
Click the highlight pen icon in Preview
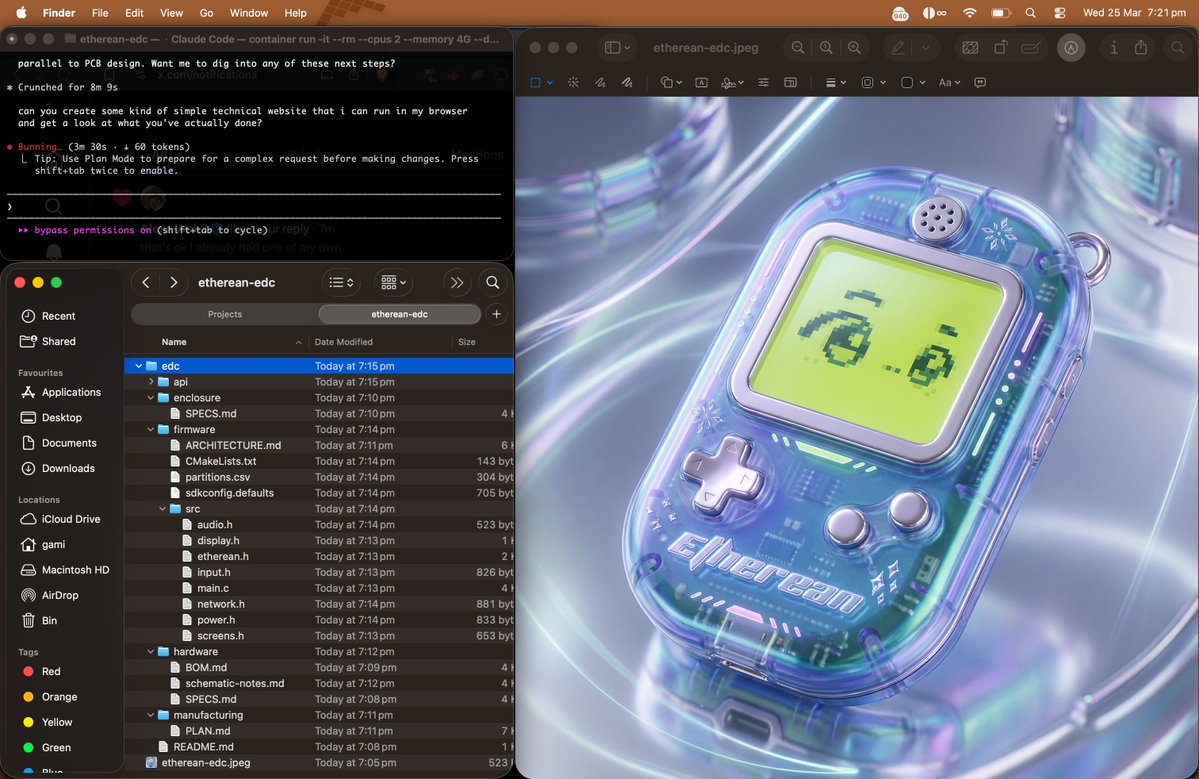pyautogui.click(x=898, y=47)
